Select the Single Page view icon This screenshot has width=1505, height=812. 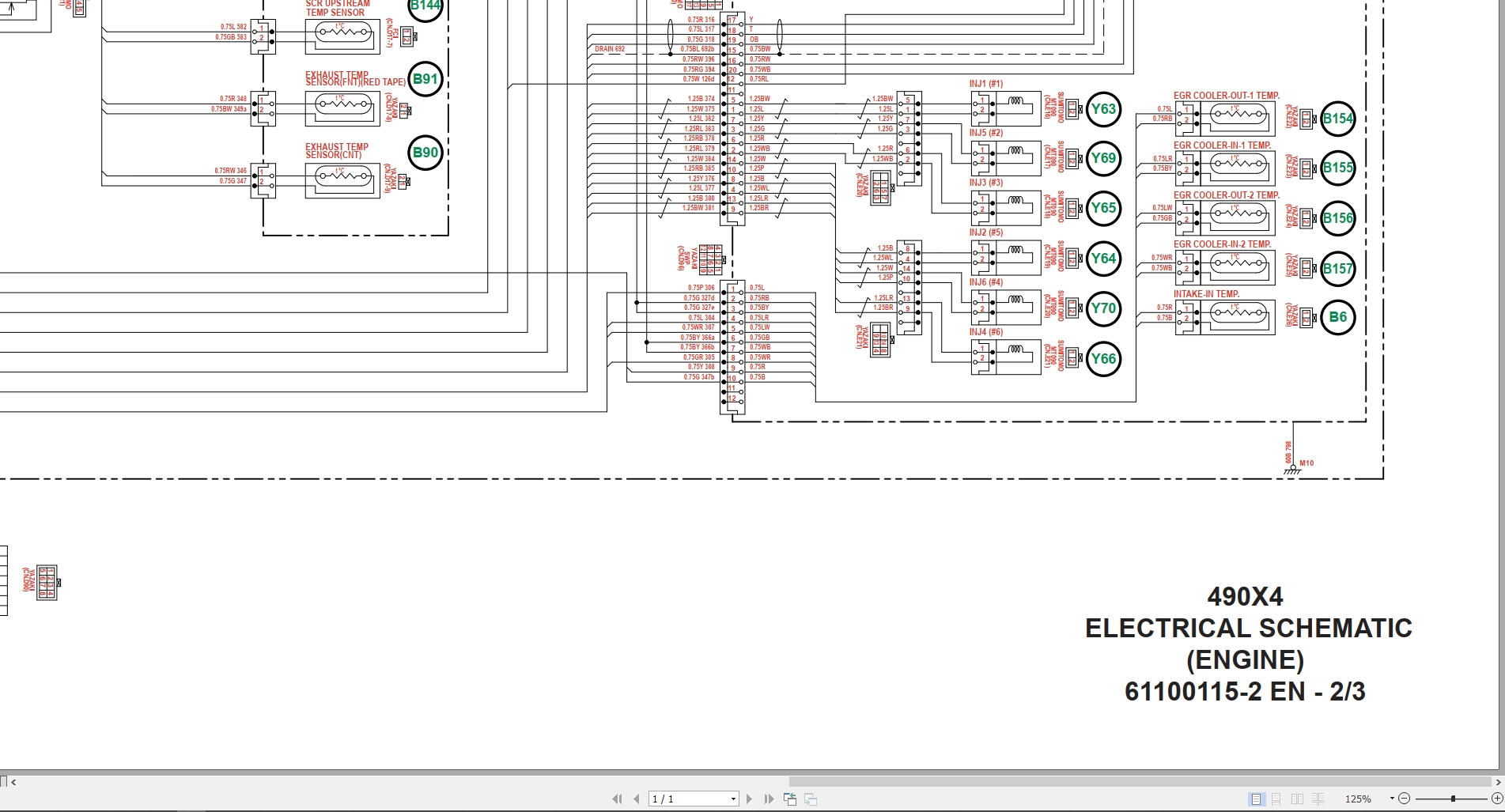[x=1255, y=799]
